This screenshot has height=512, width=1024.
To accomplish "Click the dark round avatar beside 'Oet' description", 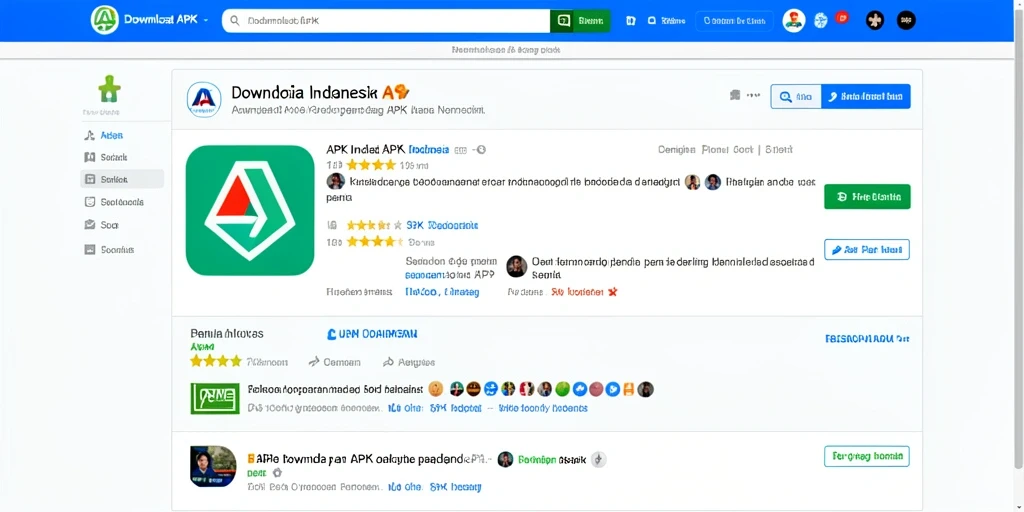I will click(x=517, y=266).
